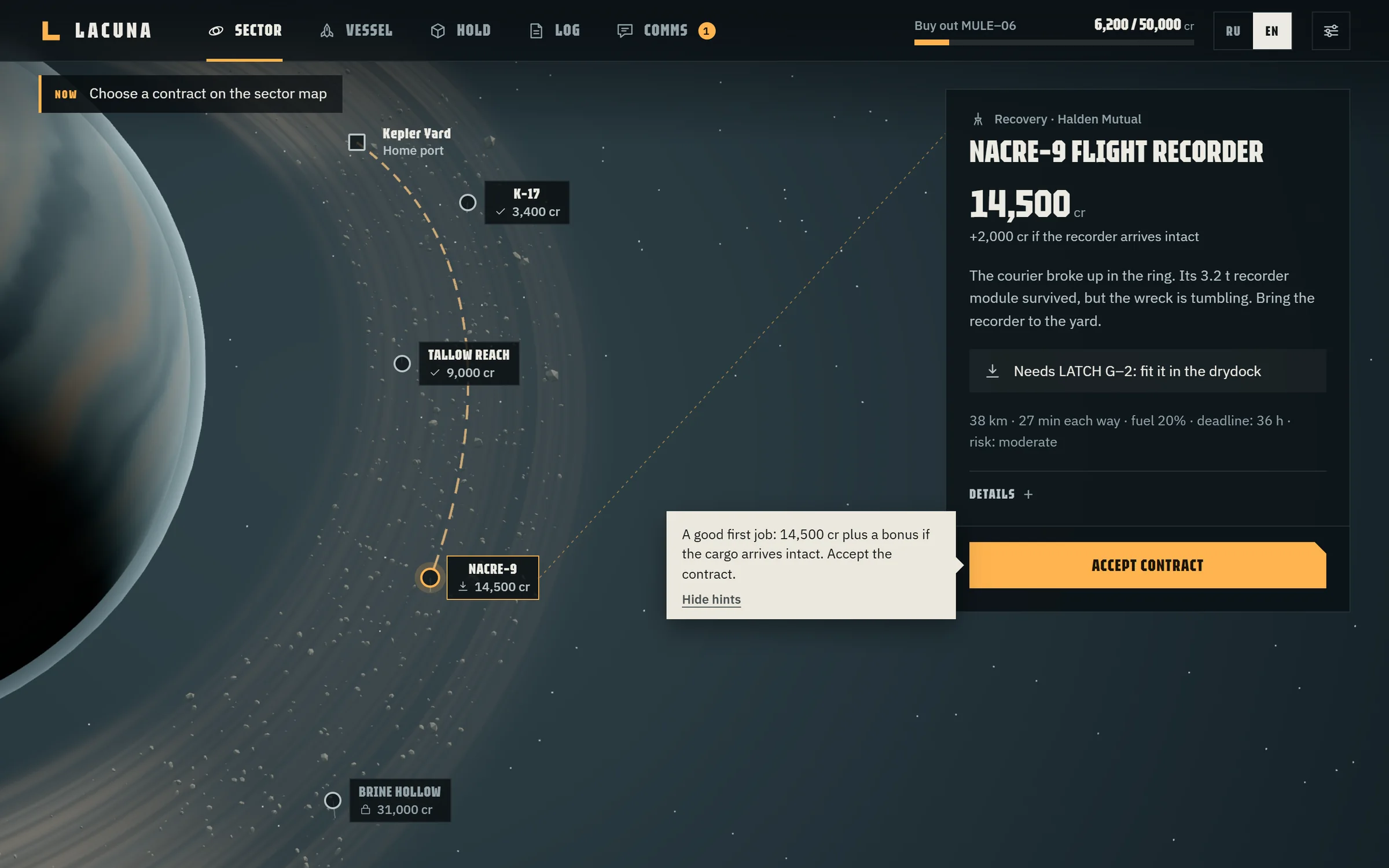Viewport: 1389px width, 868px height.
Task: Click the 6,200 / 50,000 cr balance readout
Action: tap(1144, 25)
